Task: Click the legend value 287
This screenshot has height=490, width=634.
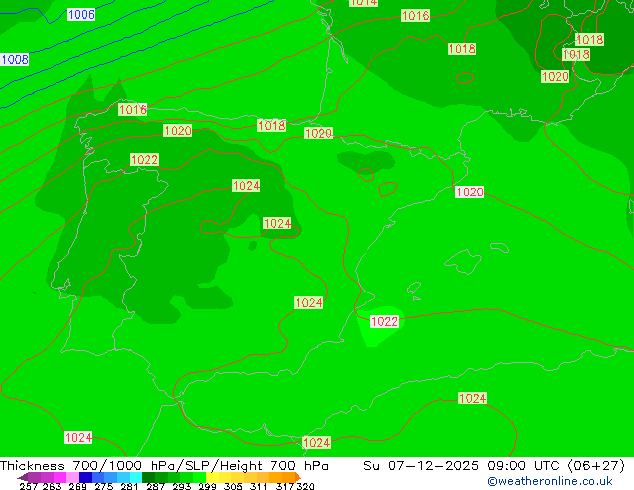Action: pos(155,486)
